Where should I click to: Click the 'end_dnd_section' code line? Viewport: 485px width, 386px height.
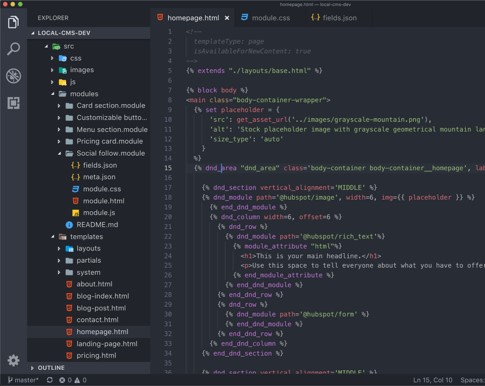click(242, 353)
